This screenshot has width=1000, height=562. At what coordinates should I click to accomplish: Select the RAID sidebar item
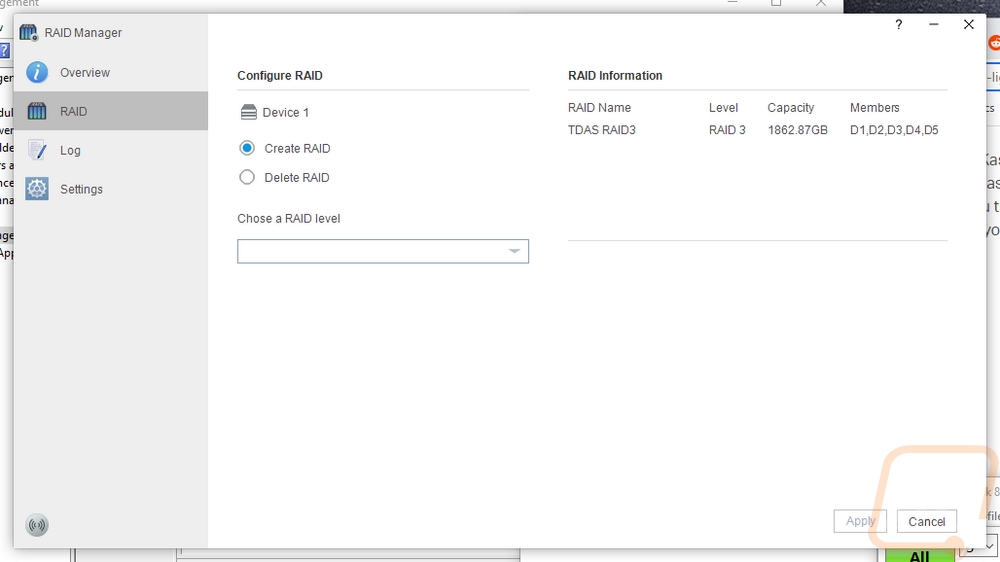[110, 111]
